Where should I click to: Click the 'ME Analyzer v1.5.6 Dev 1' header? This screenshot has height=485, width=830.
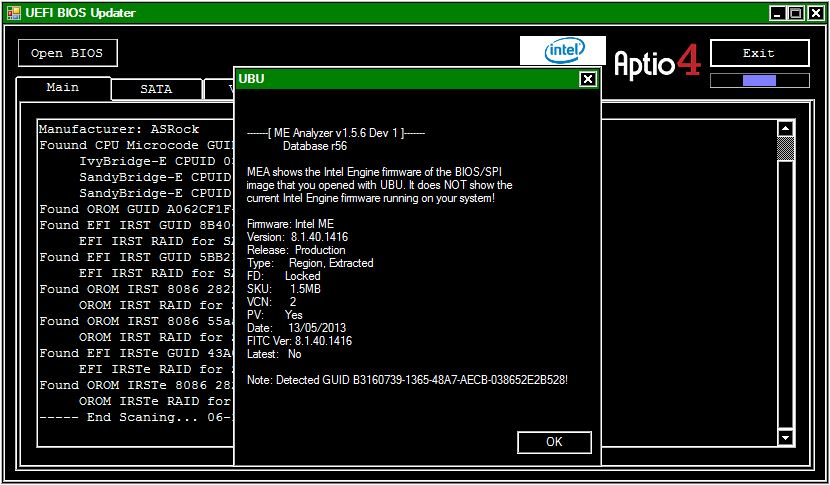pyautogui.click(x=336, y=133)
